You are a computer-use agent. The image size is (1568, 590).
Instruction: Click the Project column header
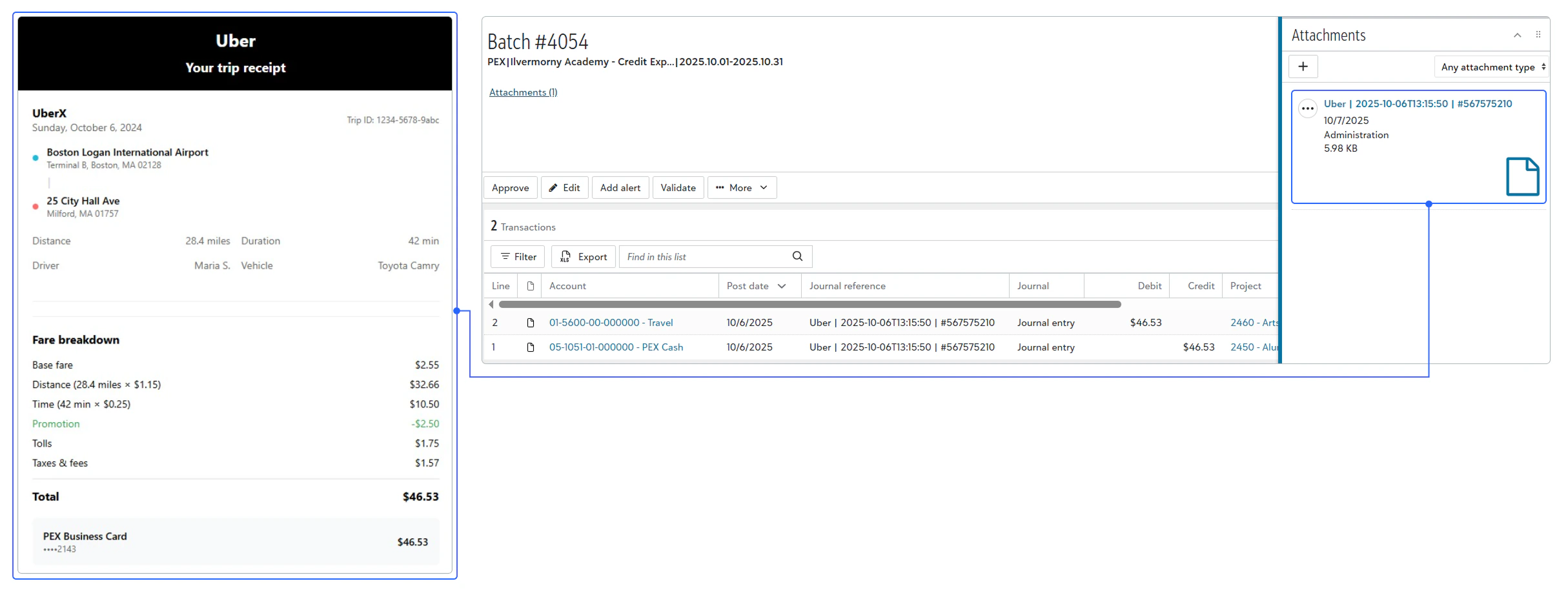tap(1250, 286)
